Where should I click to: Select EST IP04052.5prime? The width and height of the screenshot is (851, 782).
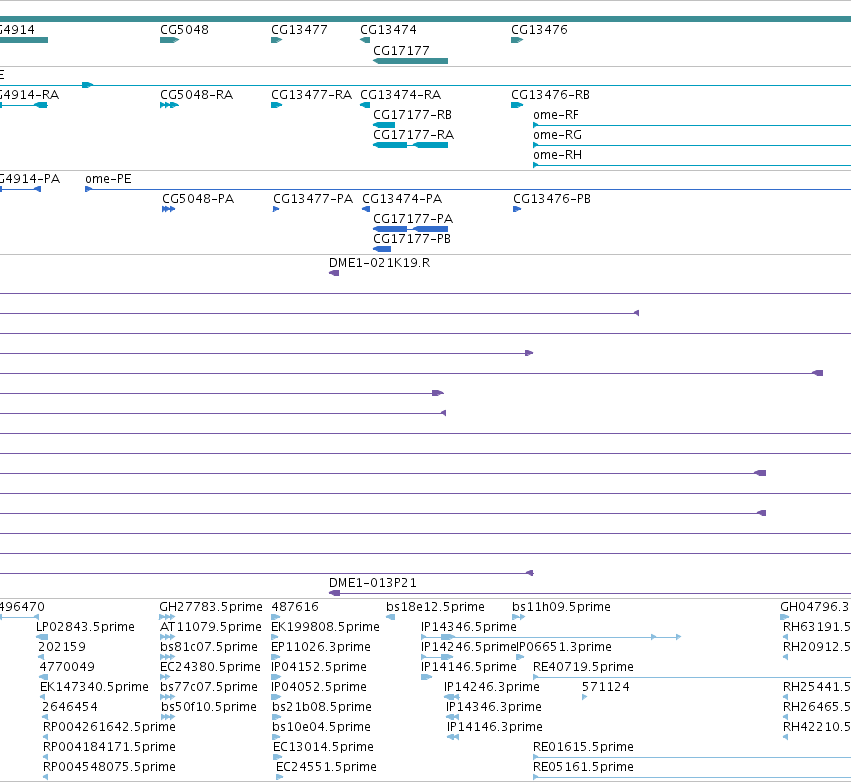tap(319, 687)
